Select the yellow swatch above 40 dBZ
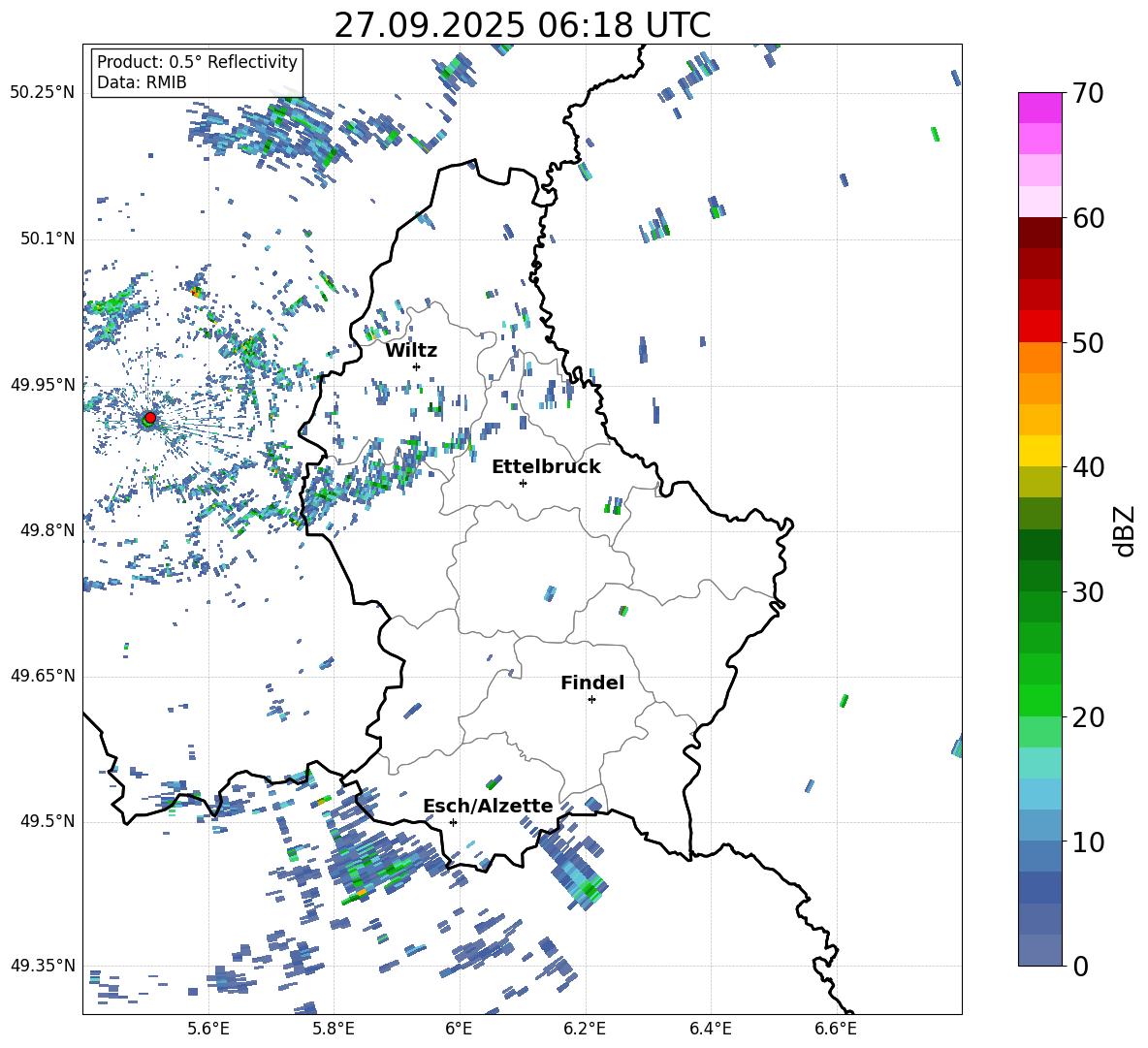Image resolution: width=1148 pixels, height=1048 pixels. click(1040, 450)
